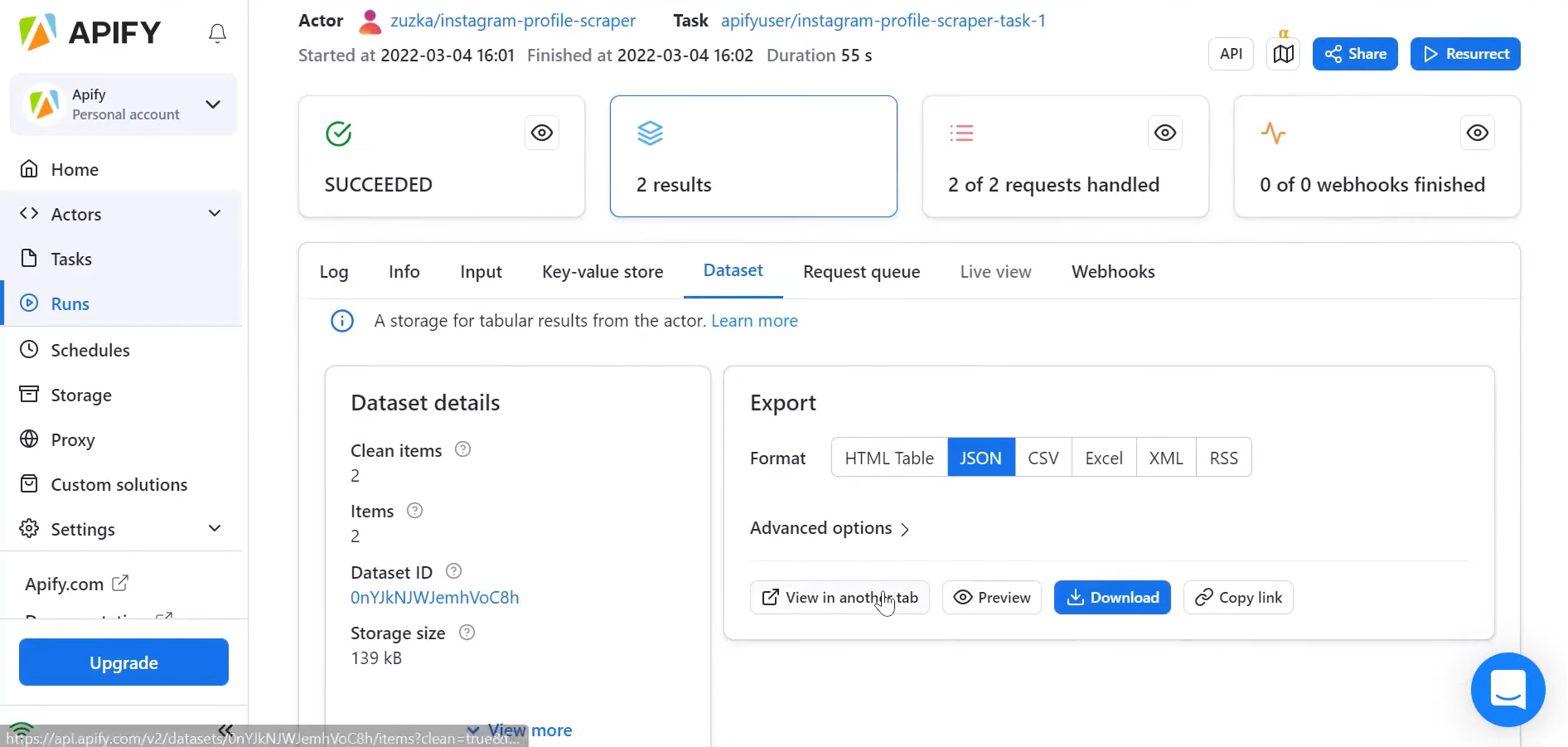Click the Apify account avatar
Screen dimensions: 1568x747
[44, 104]
